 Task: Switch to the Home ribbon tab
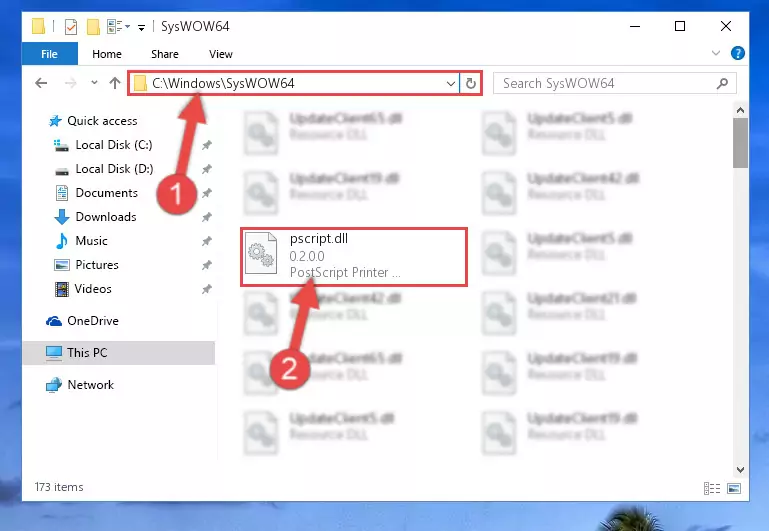(106, 54)
